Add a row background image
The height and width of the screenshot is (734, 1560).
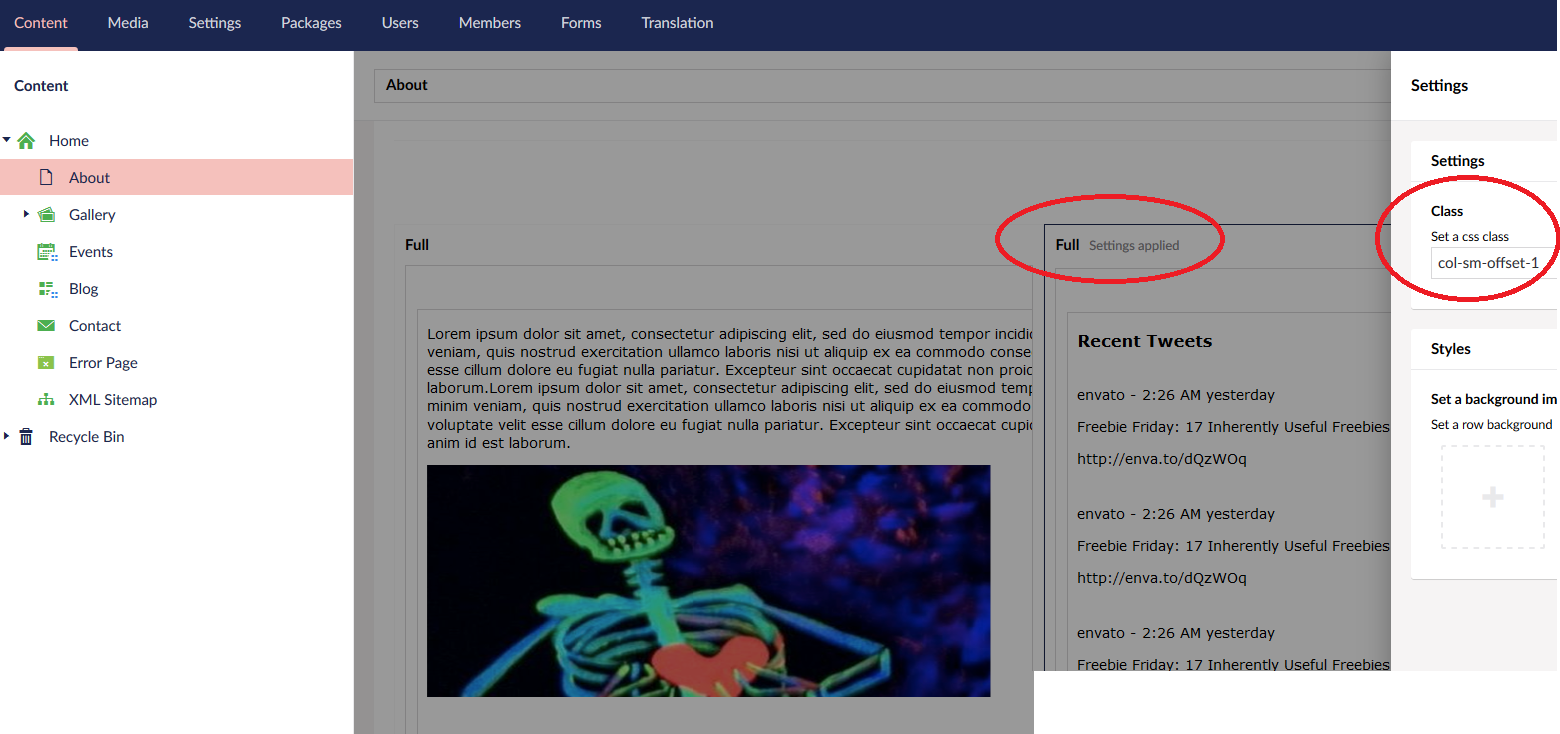[1492, 497]
